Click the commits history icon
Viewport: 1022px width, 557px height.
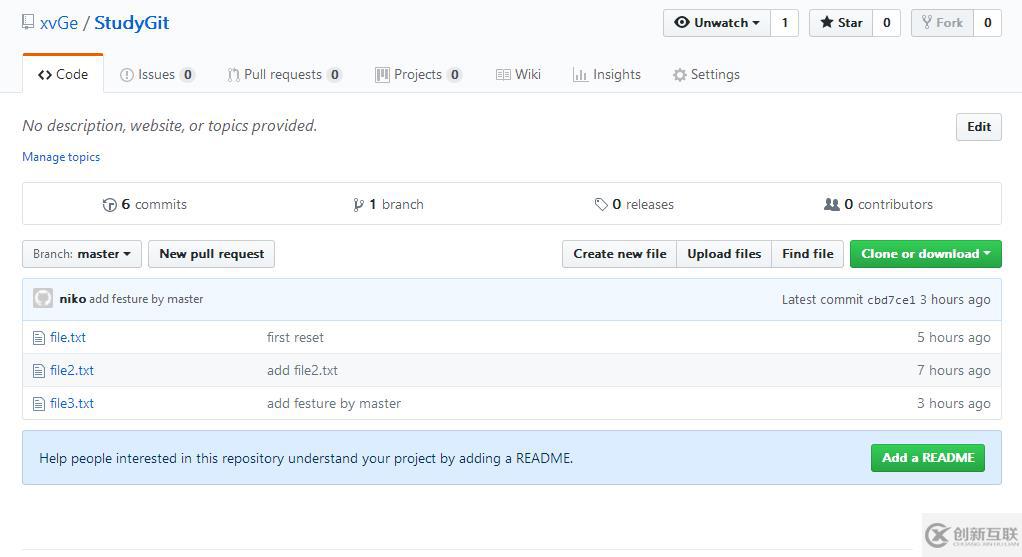[109, 205]
